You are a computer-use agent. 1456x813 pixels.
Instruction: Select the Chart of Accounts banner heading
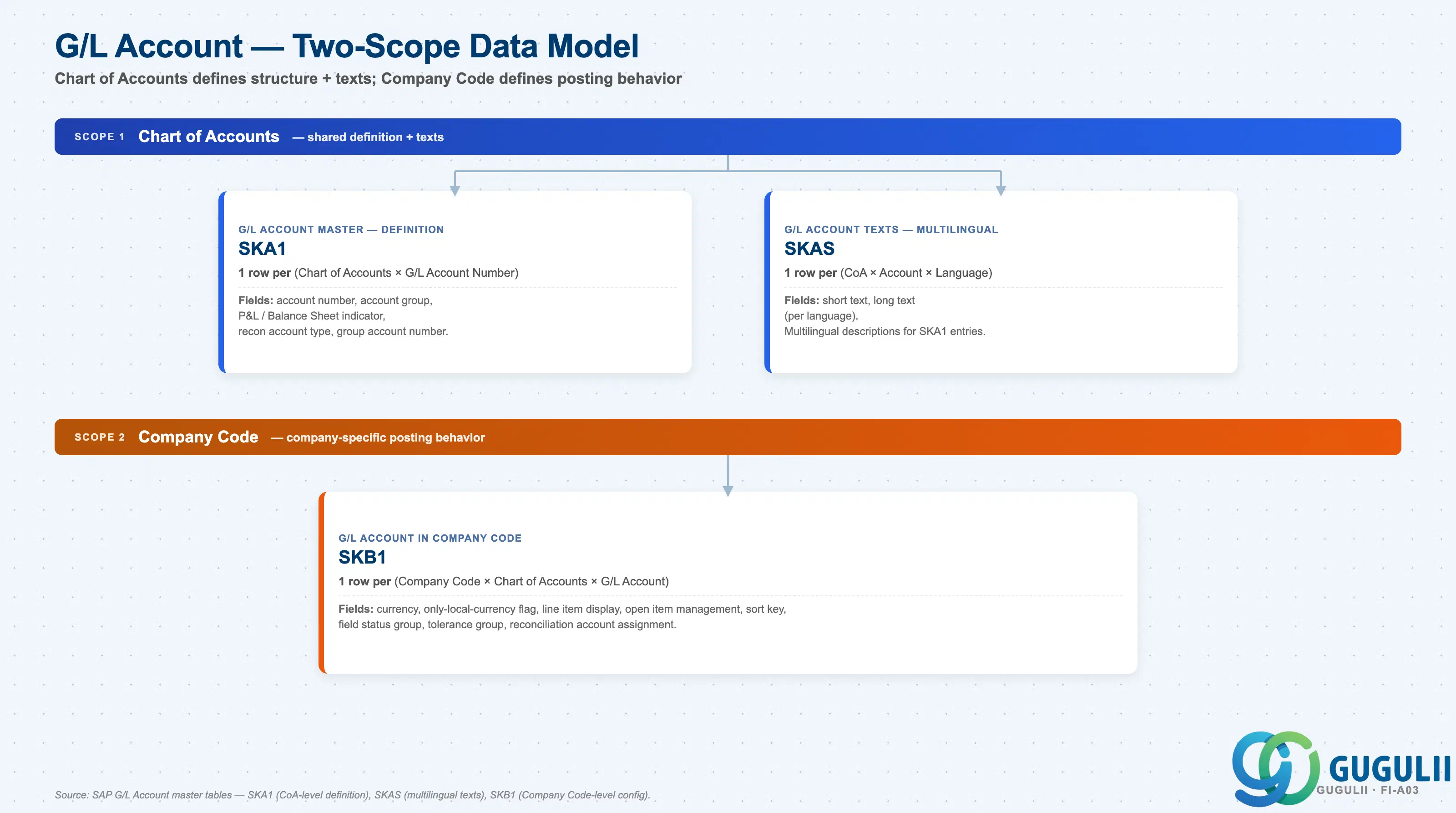[208, 136]
